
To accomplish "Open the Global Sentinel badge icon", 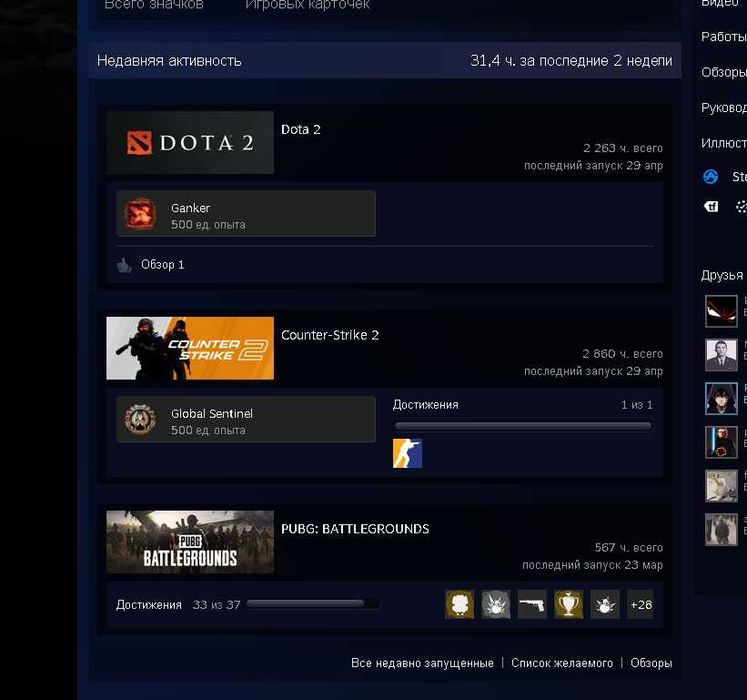I will pos(140,419).
